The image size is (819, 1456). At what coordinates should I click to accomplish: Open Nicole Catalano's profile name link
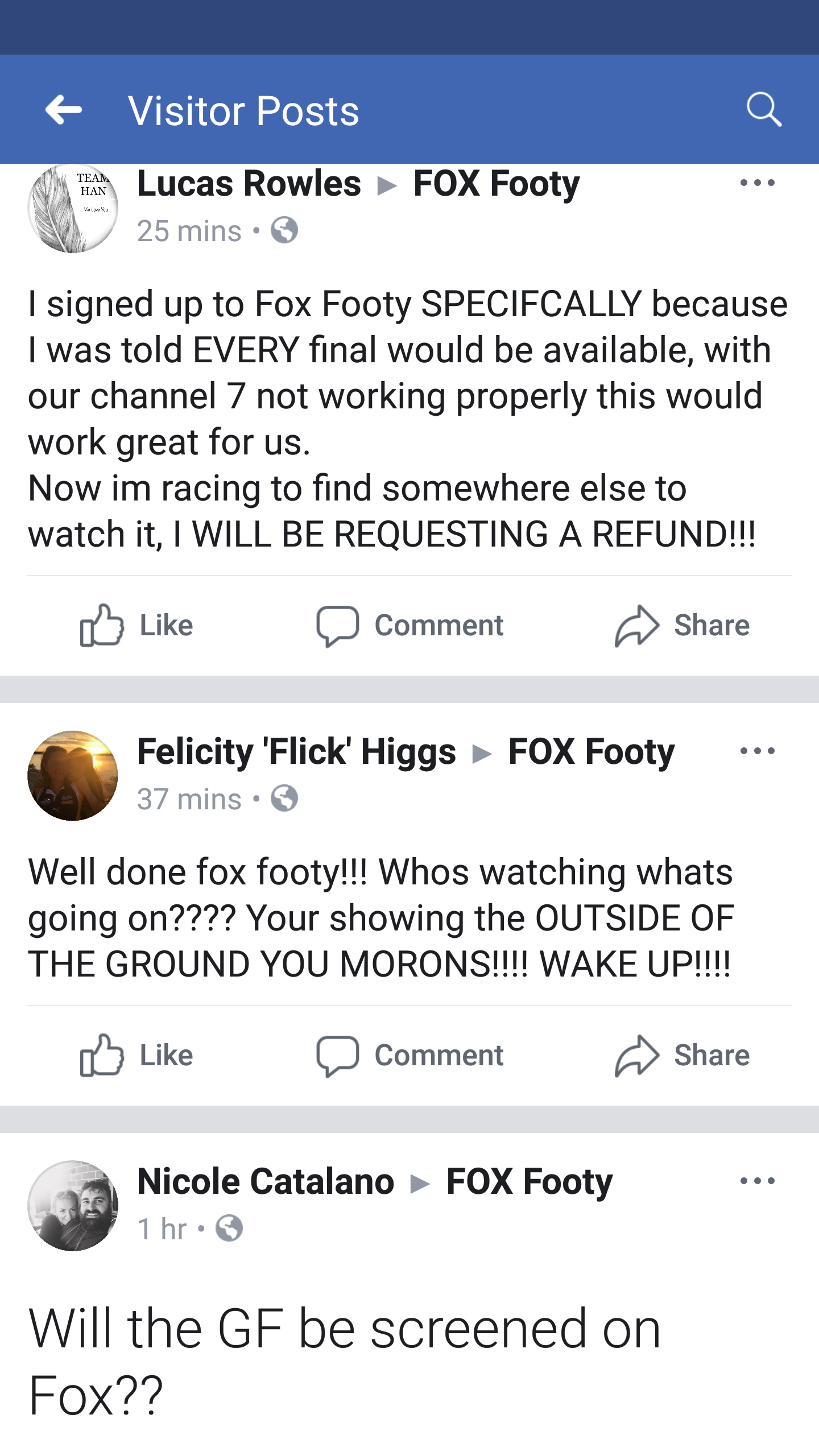coord(266,1182)
